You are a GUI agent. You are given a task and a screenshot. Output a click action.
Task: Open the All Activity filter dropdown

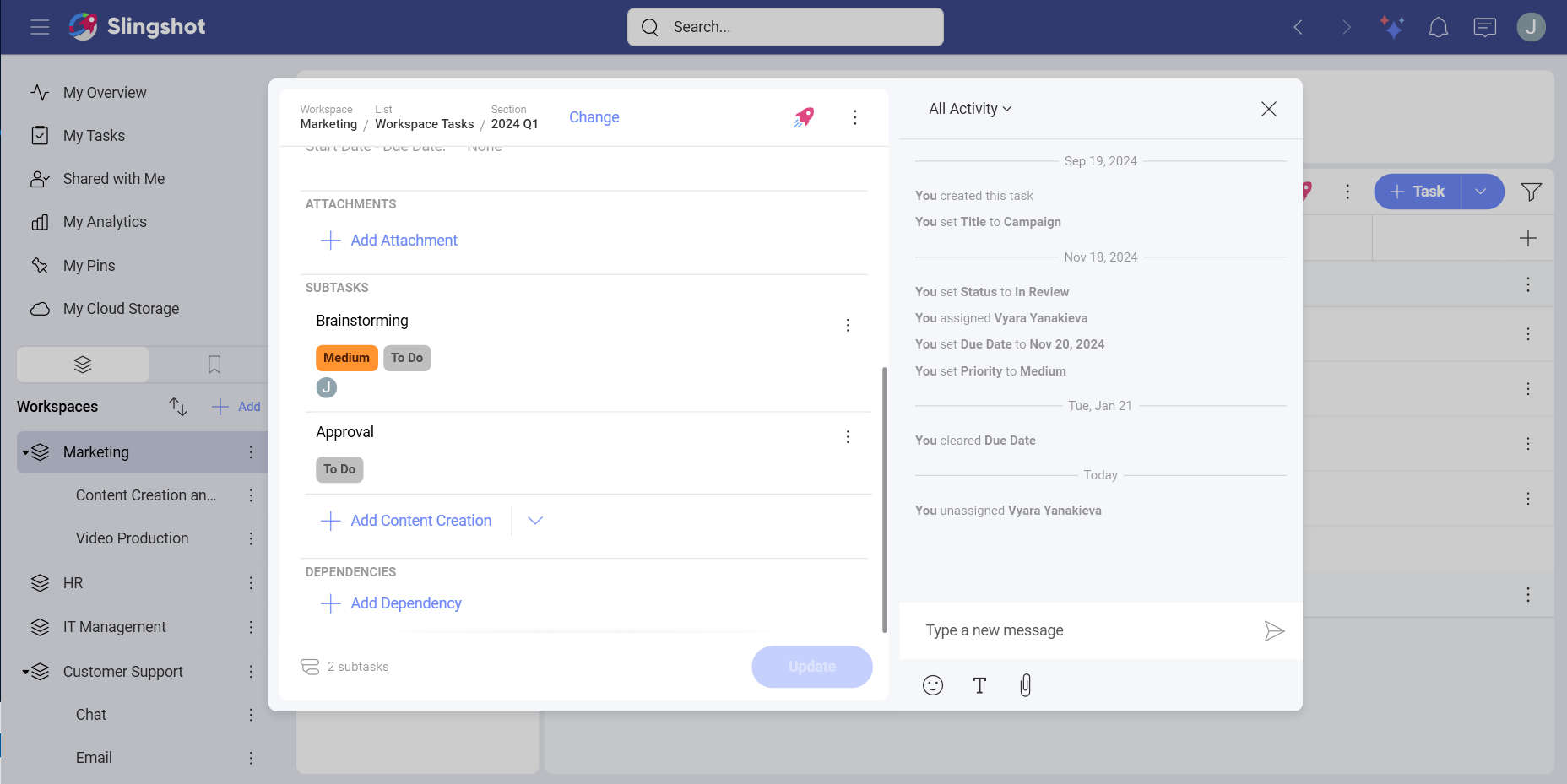(x=970, y=109)
